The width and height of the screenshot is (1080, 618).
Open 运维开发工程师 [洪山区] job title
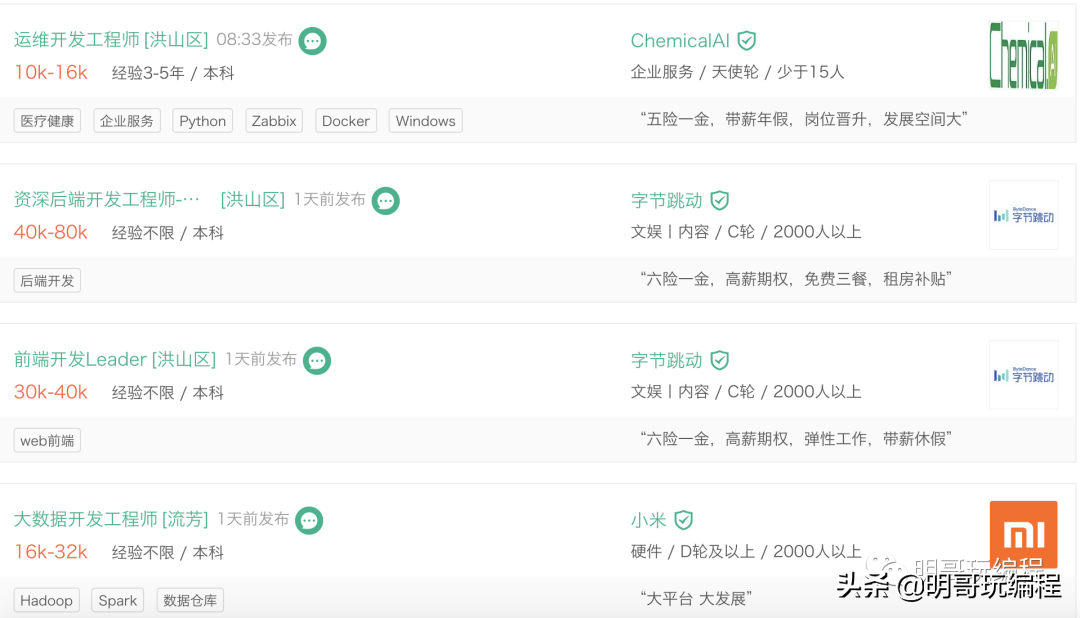coord(111,40)
